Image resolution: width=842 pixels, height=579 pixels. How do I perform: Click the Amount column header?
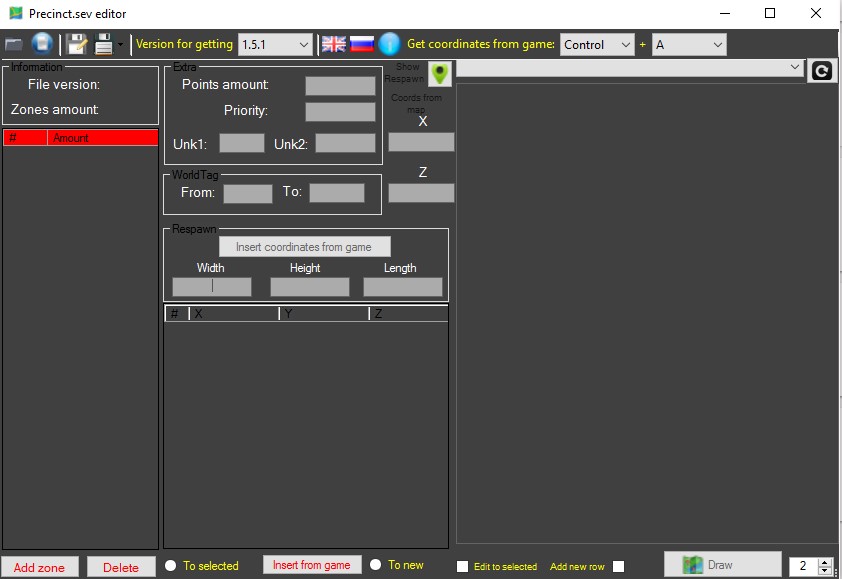(x=103, y=138)
